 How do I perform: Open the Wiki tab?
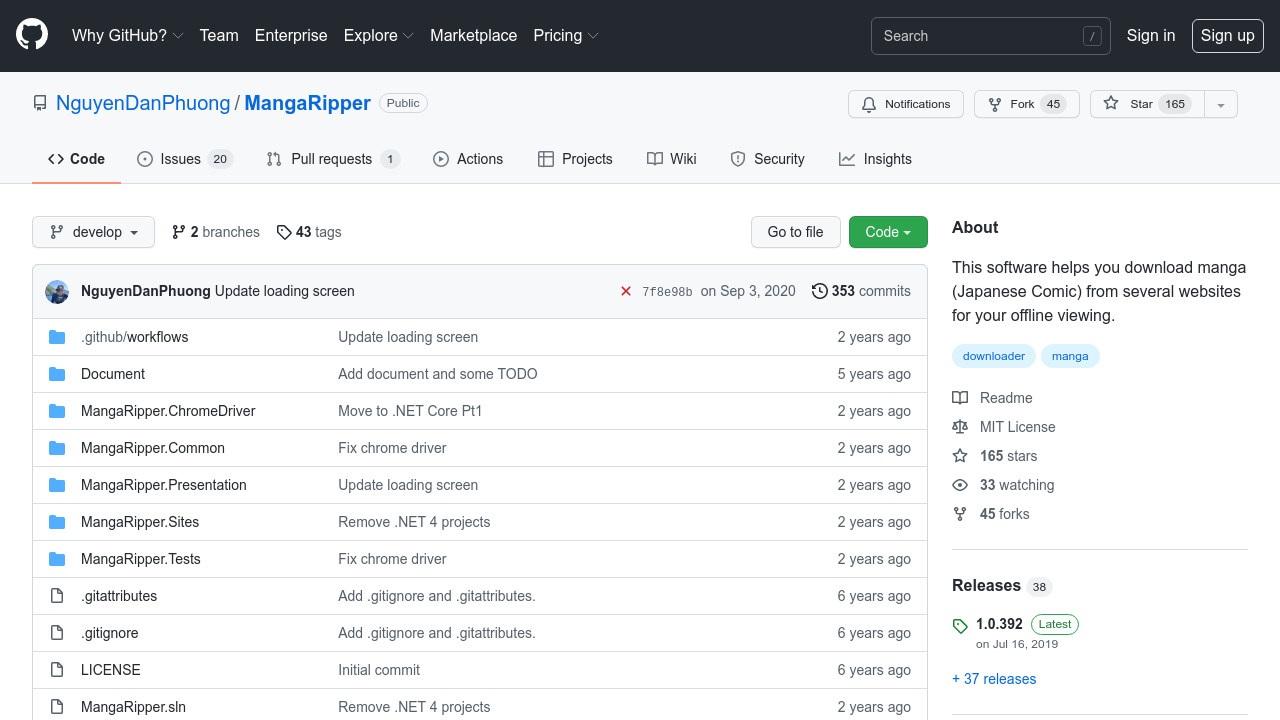click(672, 159)
